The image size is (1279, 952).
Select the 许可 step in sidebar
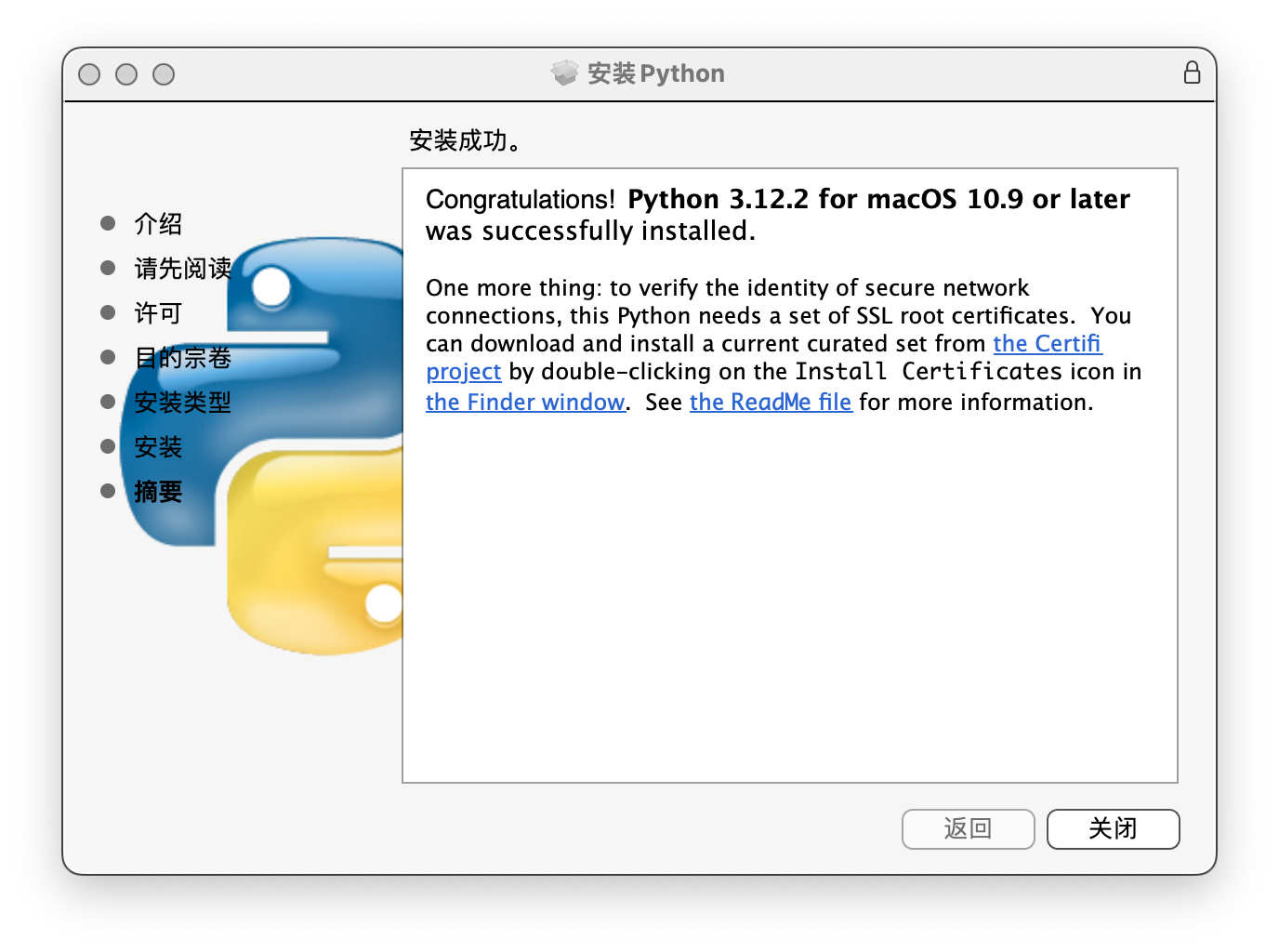[158, 313]
